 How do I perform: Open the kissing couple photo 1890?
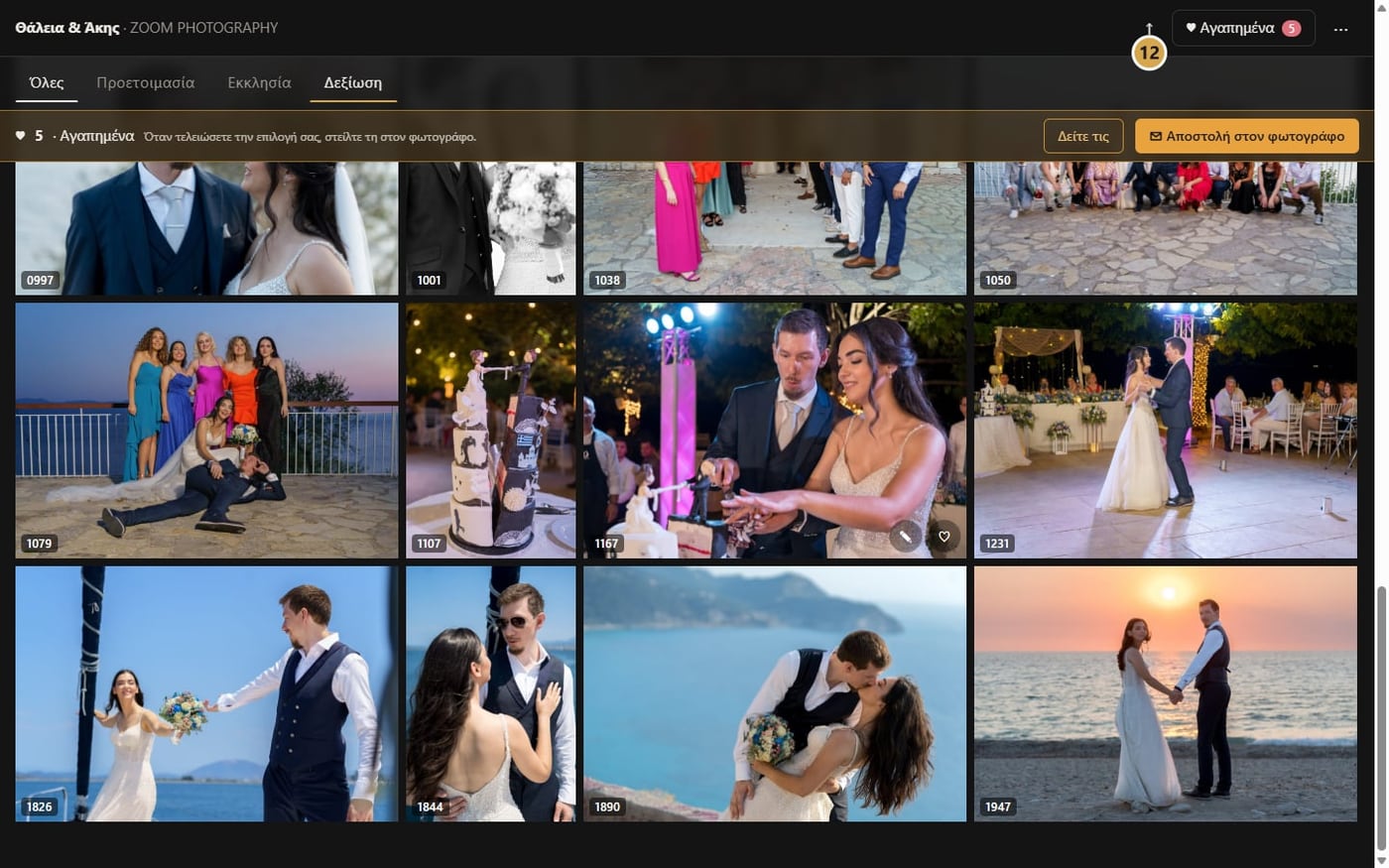pos(774,693)
